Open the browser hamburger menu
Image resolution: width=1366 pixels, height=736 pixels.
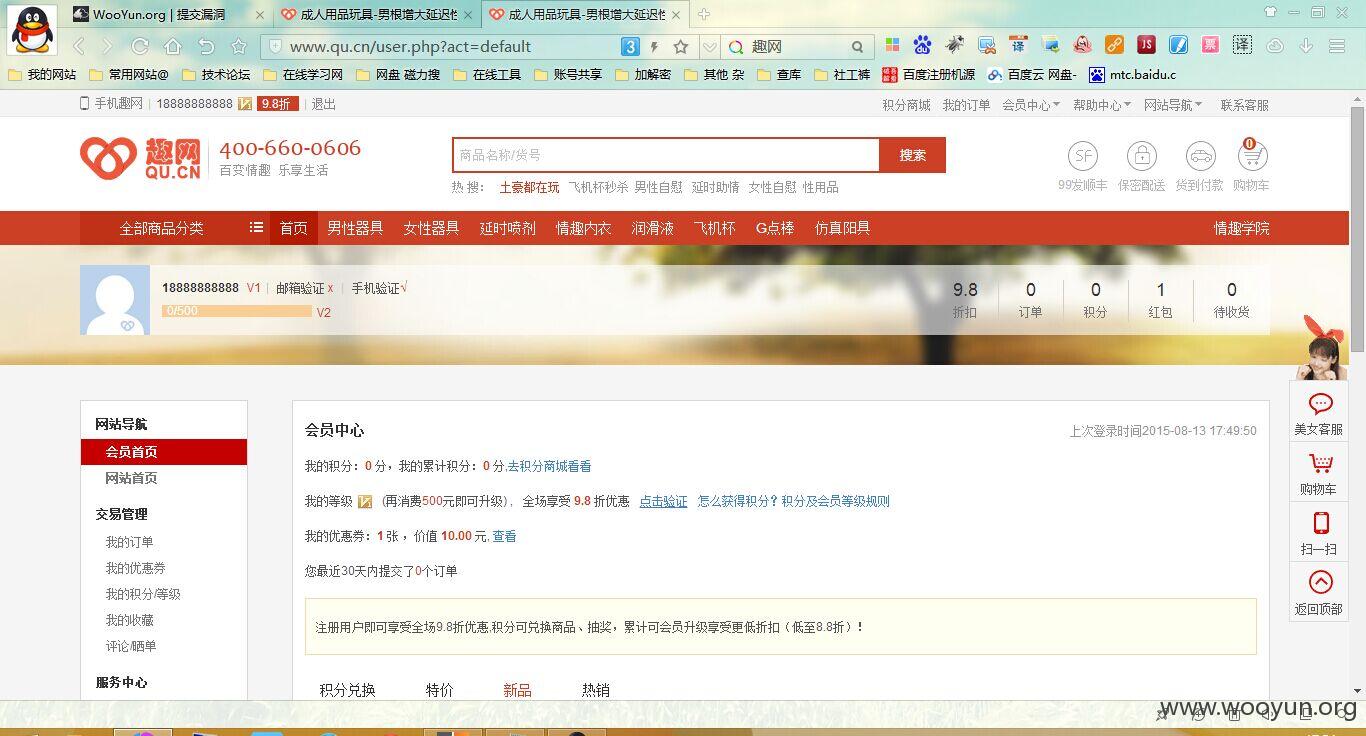click(x=1337, y=46)
